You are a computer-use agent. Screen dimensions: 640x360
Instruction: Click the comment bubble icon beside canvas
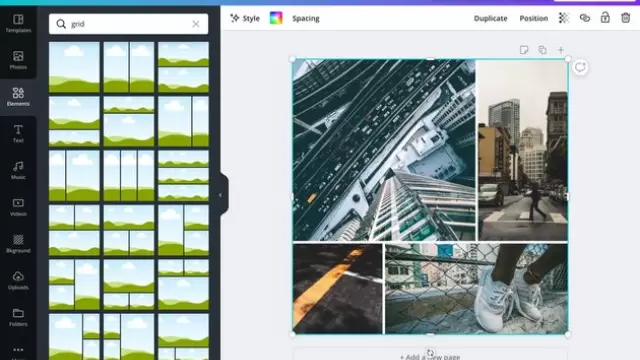tap(580, 67)
